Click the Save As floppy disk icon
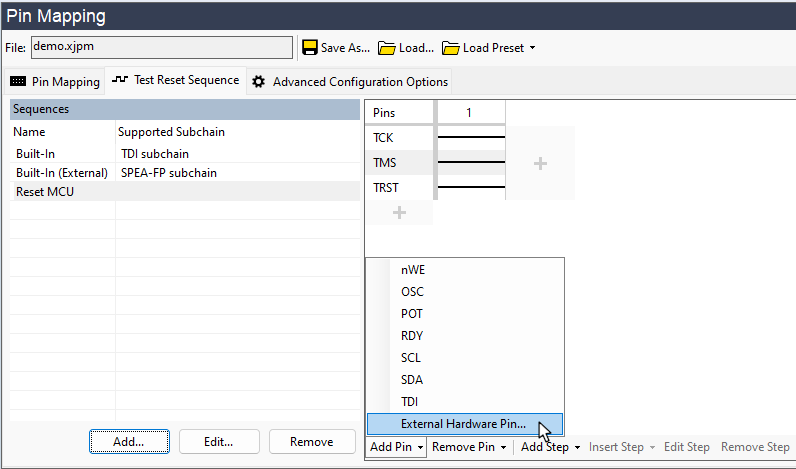Image resolution: width=796 pixels, height=469 pixels. [x=310, y=48]
